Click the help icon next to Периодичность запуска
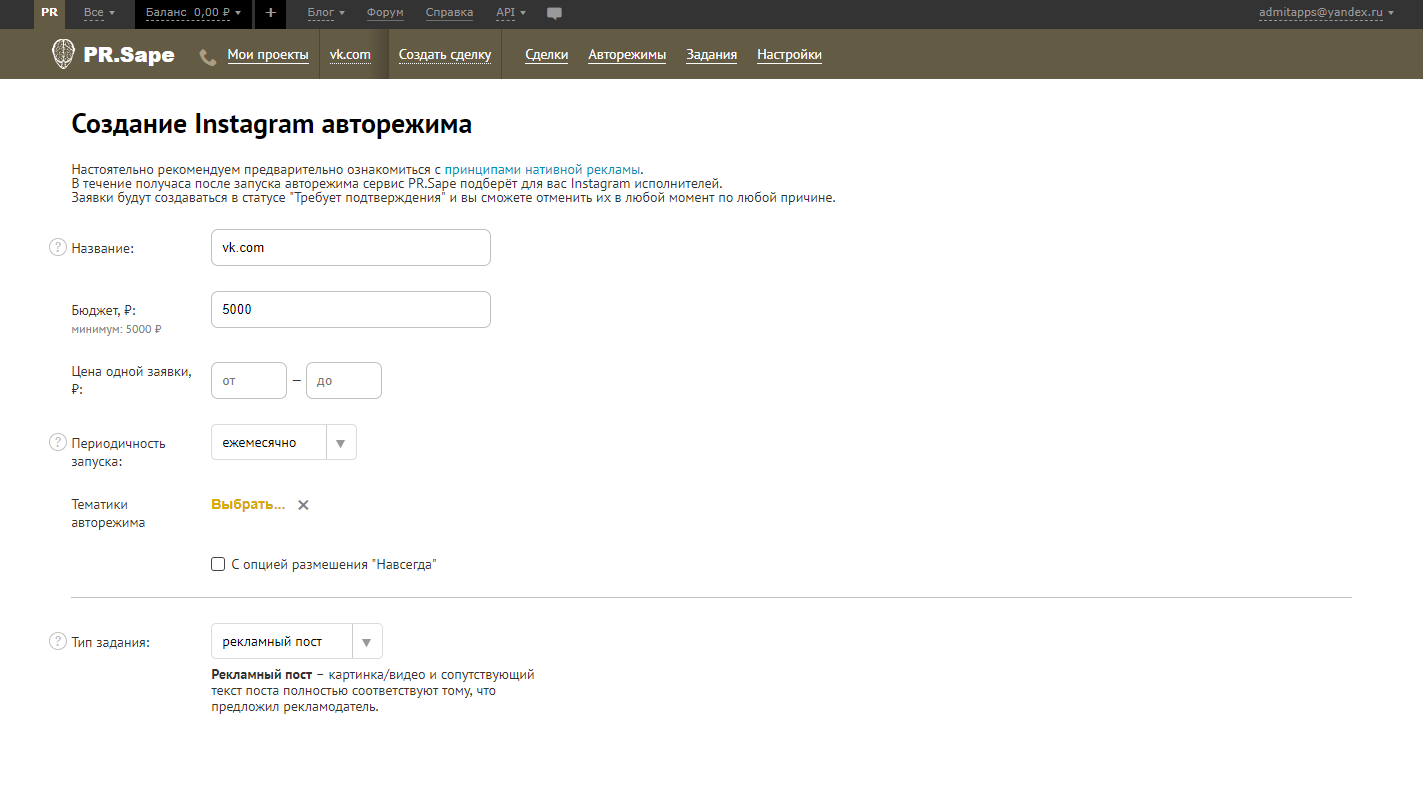The height and width of the screenshot is (803, 1423). coord(57,442)
